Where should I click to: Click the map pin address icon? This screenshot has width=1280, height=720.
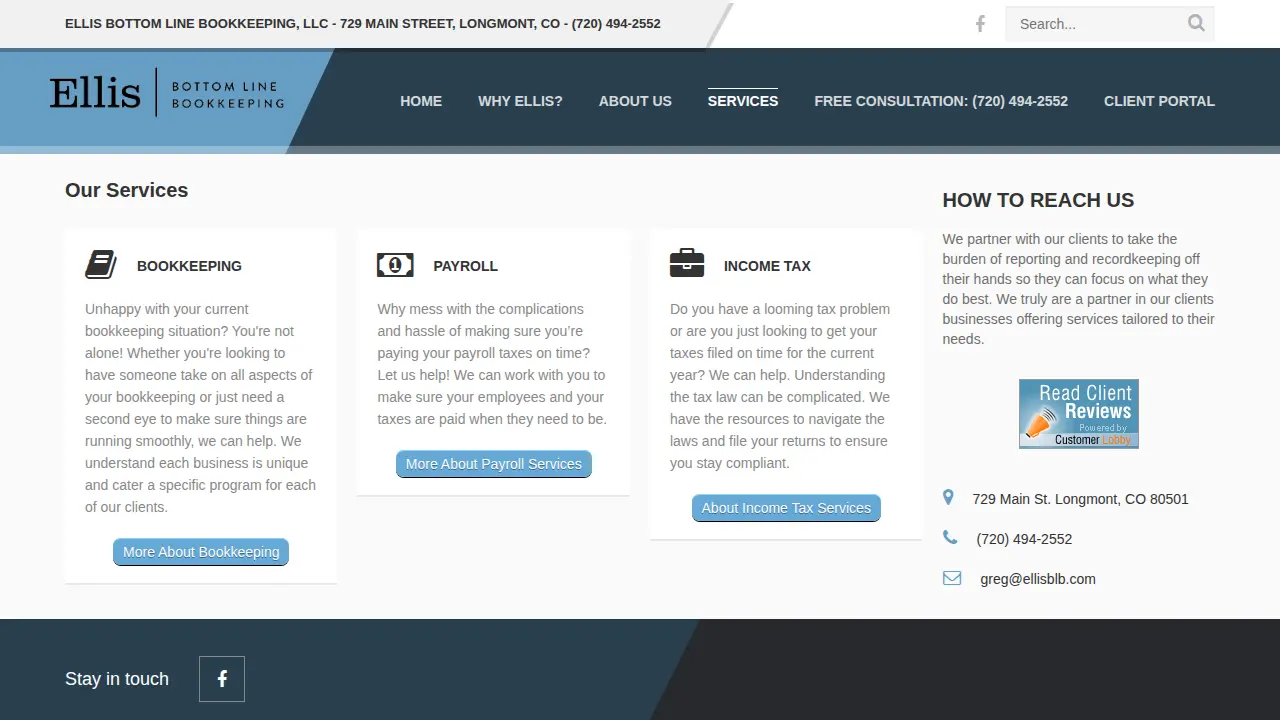point(948,498)
